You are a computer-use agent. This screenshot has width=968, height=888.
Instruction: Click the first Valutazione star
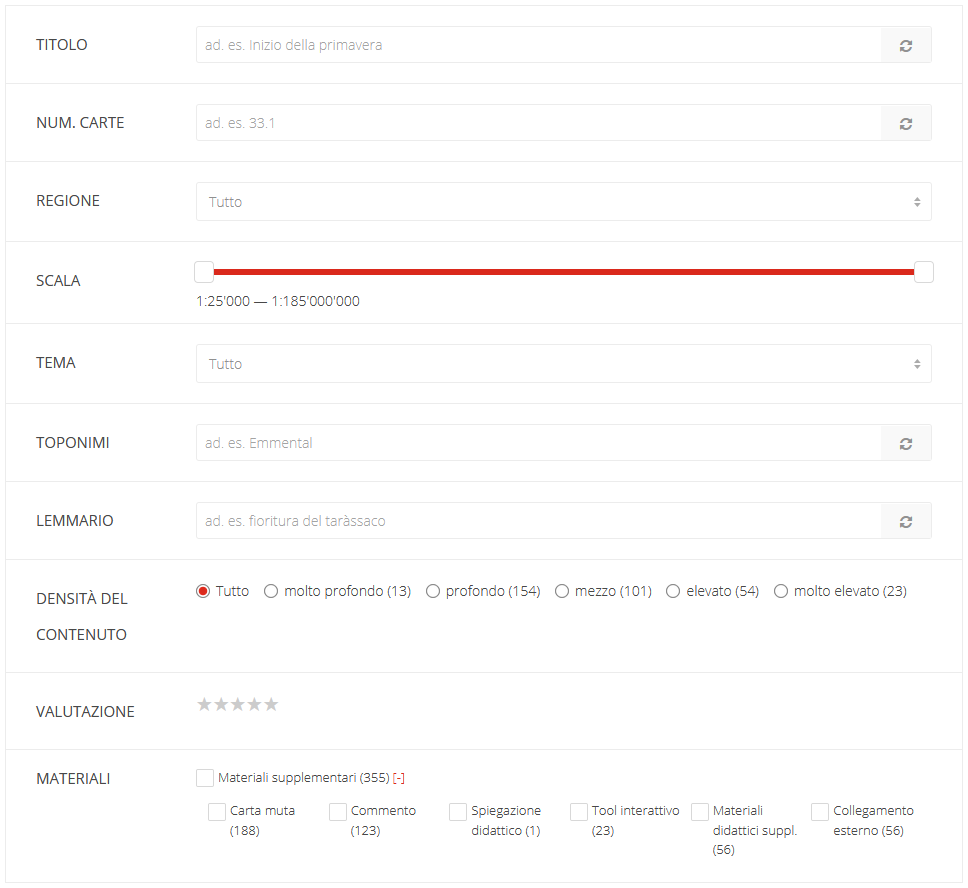(205, 705)
